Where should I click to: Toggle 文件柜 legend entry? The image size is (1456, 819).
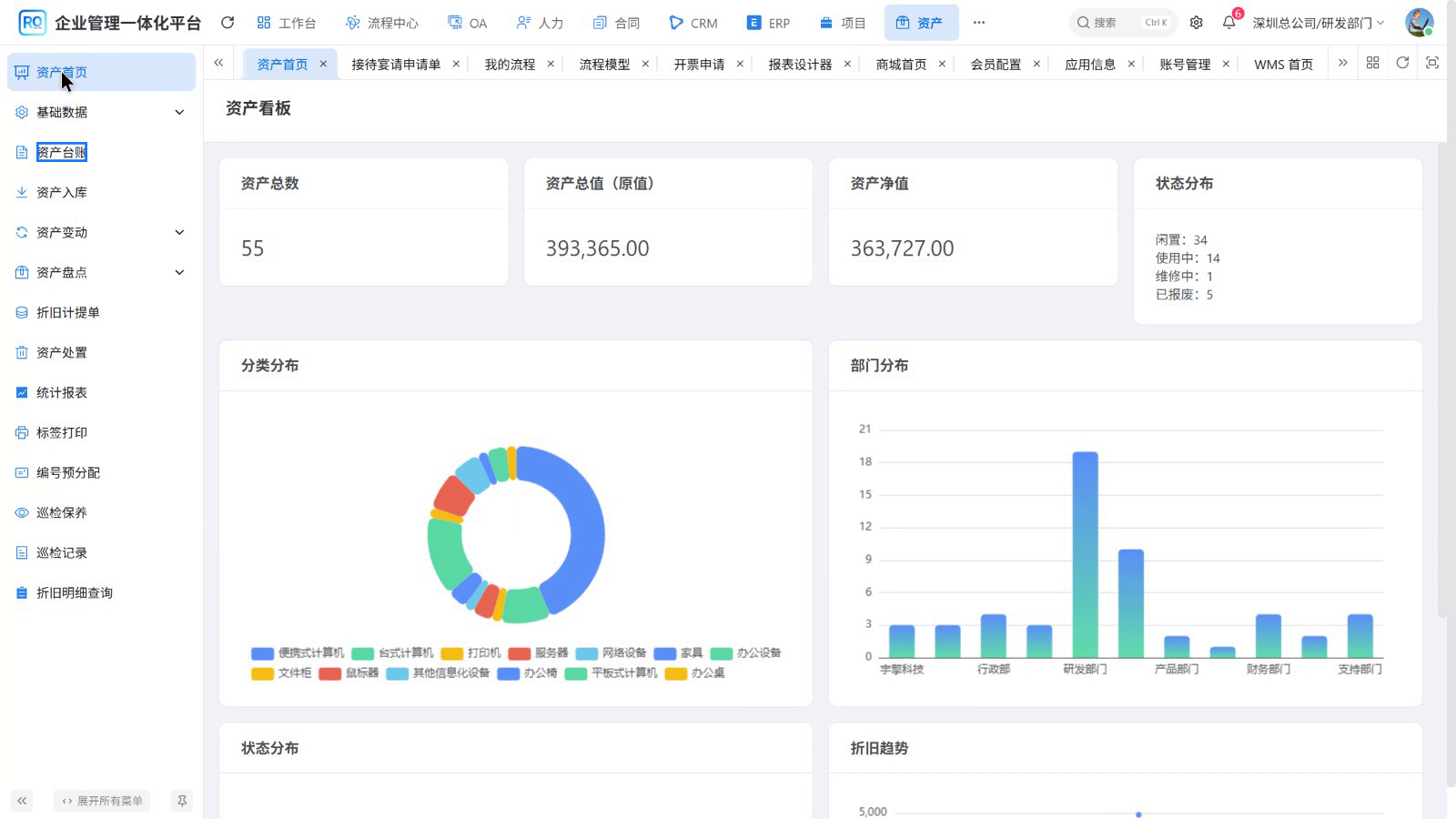[x=281, y=673]
